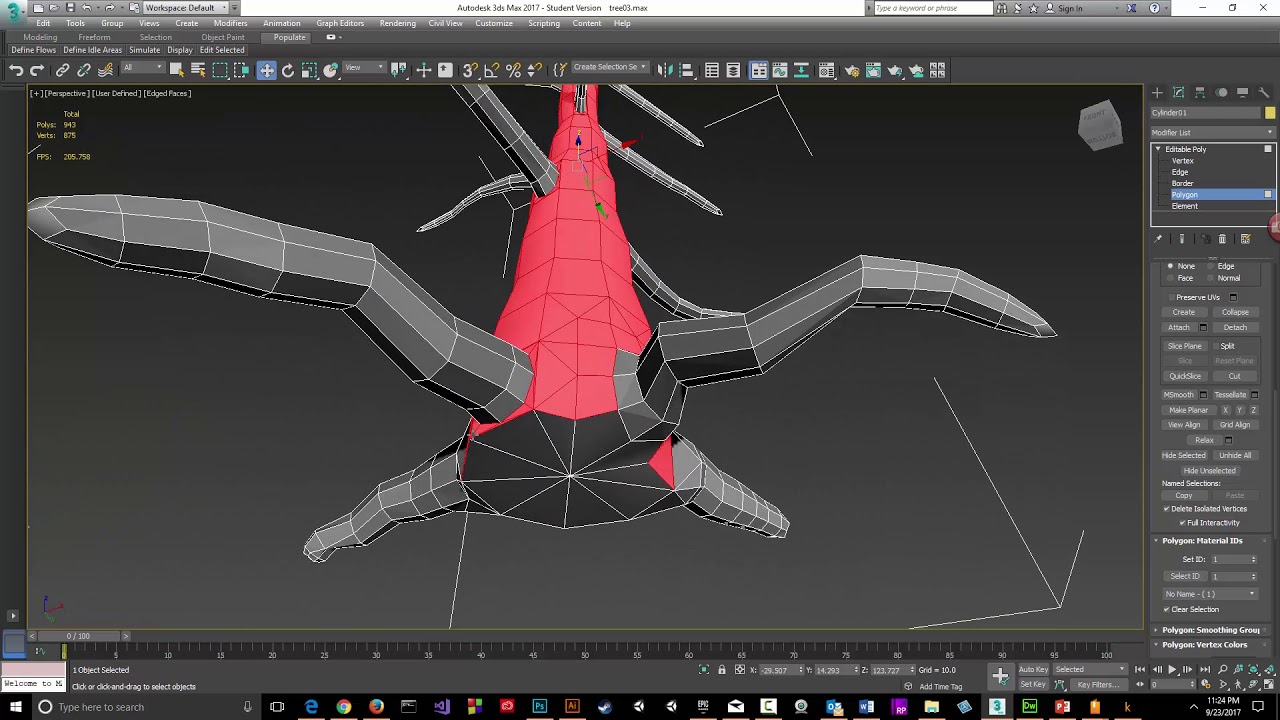The height and width of the screenshot is (720, 1280).
Task: Select the Edge constraint radio button
Action: pyautogui.click(x=1211, y=266)
